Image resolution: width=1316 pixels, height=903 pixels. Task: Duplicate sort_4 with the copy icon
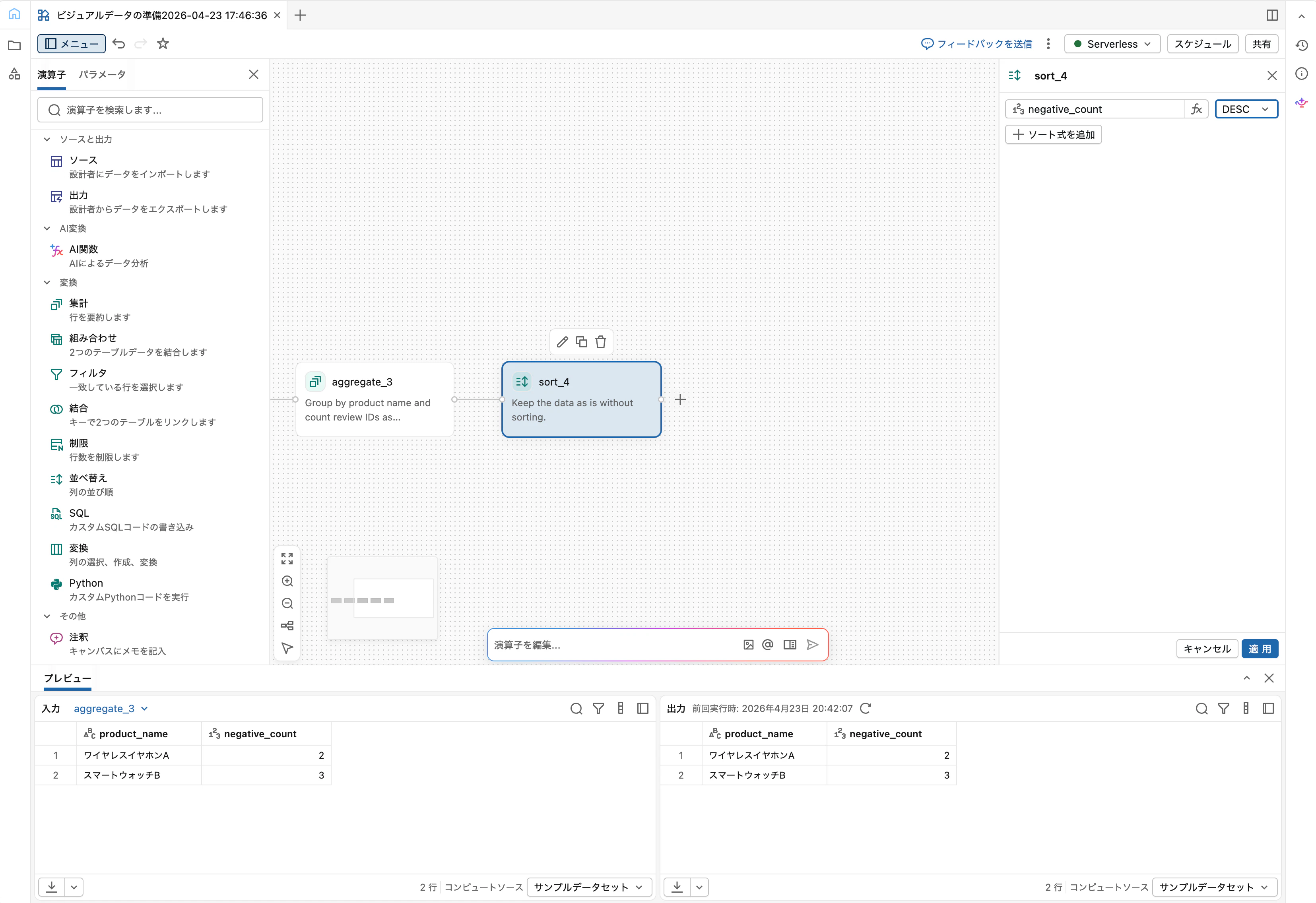pos(582,341)
